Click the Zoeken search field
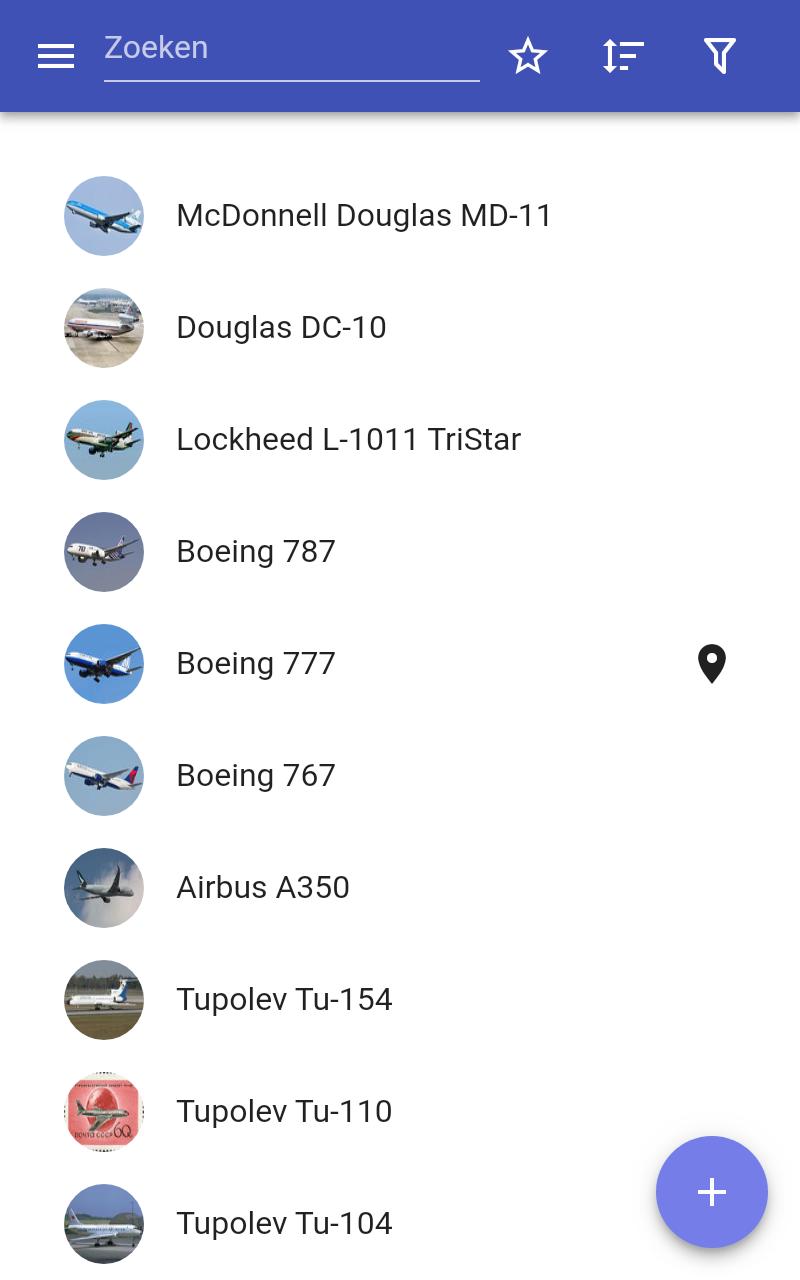800x1280 pixels. coord(292,48)
